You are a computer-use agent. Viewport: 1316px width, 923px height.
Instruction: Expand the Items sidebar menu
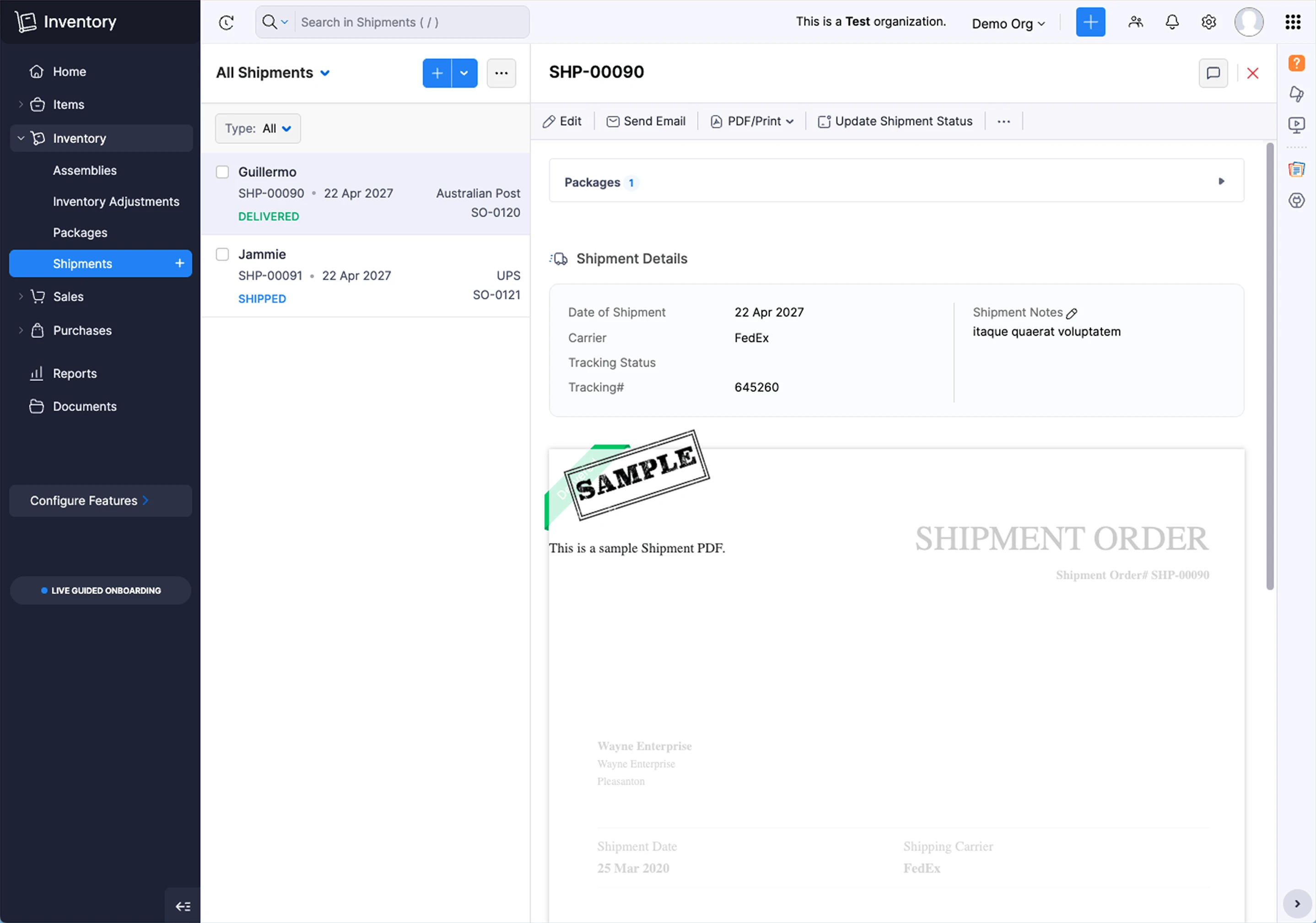click(21, 104)
